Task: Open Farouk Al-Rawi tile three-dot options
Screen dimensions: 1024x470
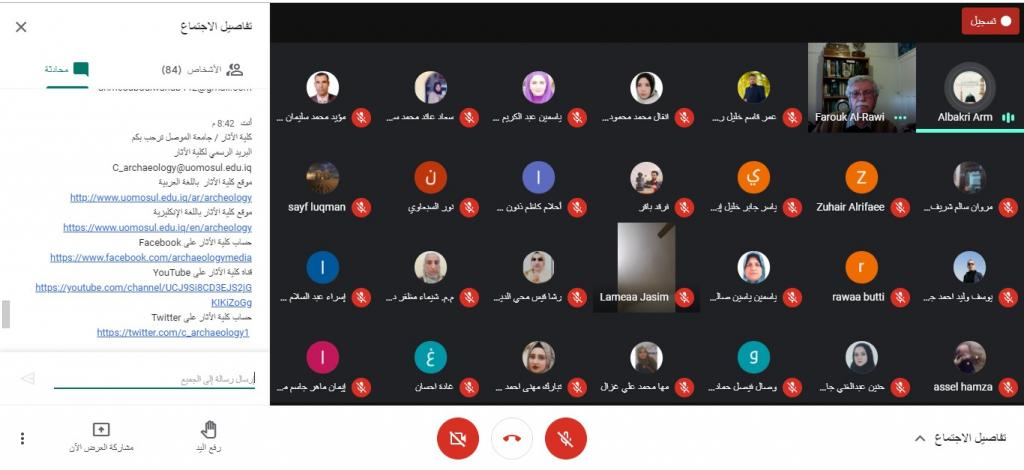Action: click(901, 118)
